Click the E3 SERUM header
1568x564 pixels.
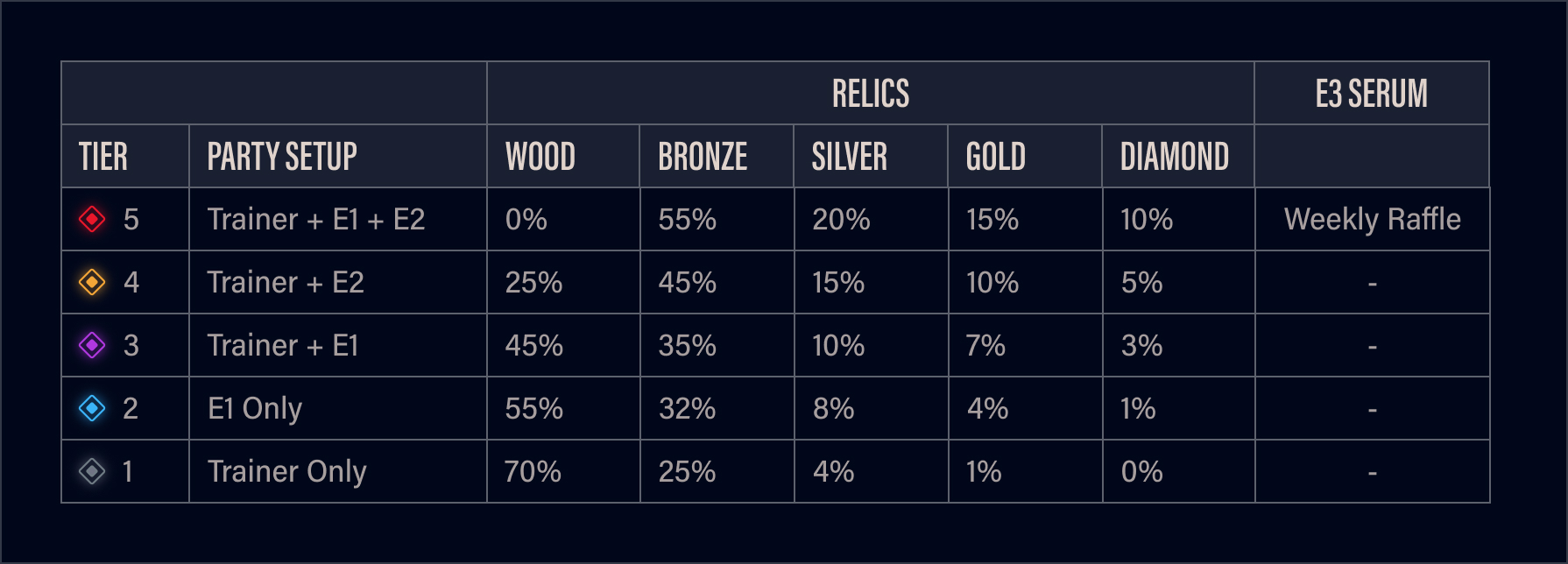click(x=1371, y=94)
